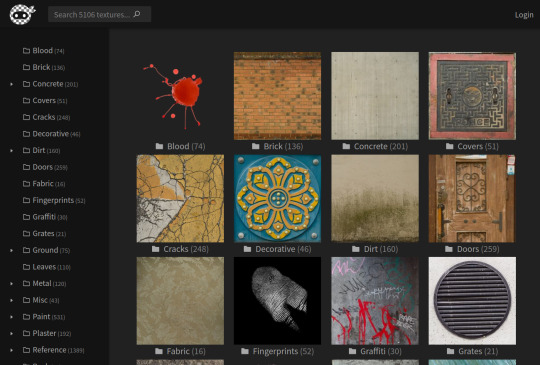Click the Grates (21) grid caption

472,351
